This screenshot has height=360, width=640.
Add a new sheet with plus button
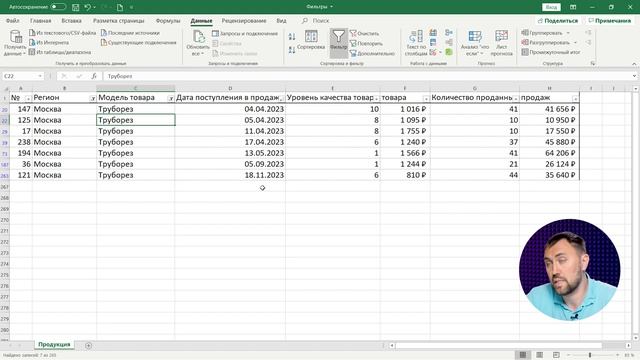click(88, 345)
